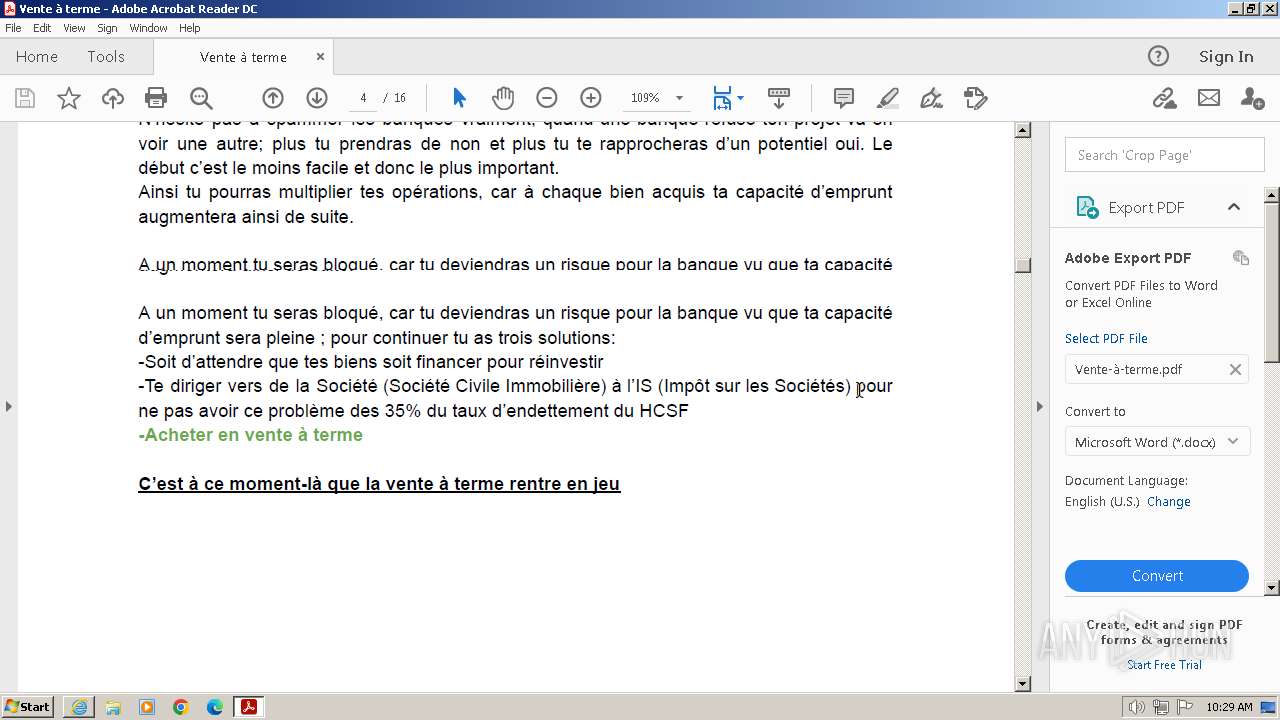The height and width of the screenshot is (720, 1280).
Task: Click the document scrollbar up arrow
Action: pyautogui.click(x=1022, y=130)
